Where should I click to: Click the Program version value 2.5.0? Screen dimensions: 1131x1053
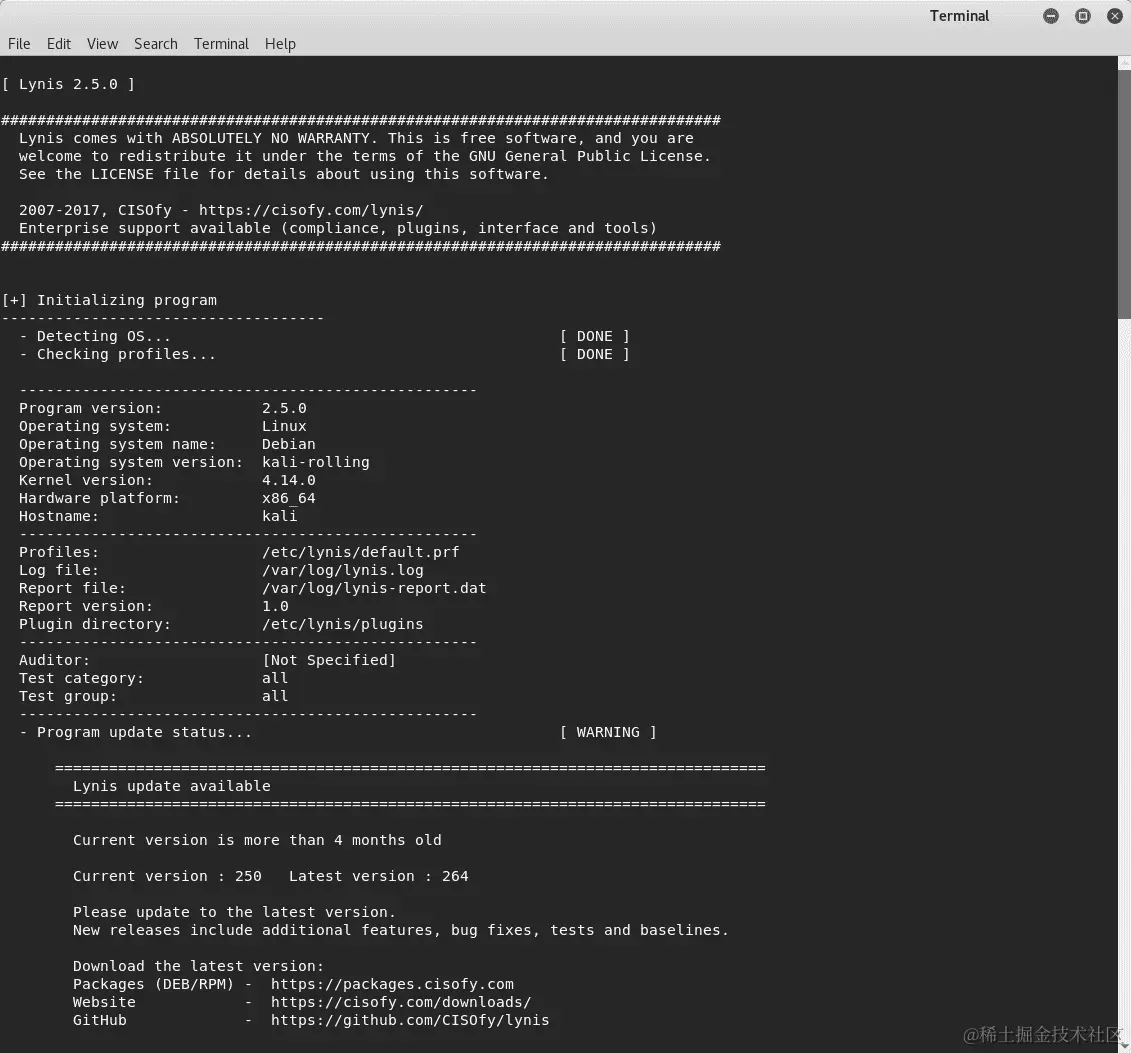tap(284, 408)
